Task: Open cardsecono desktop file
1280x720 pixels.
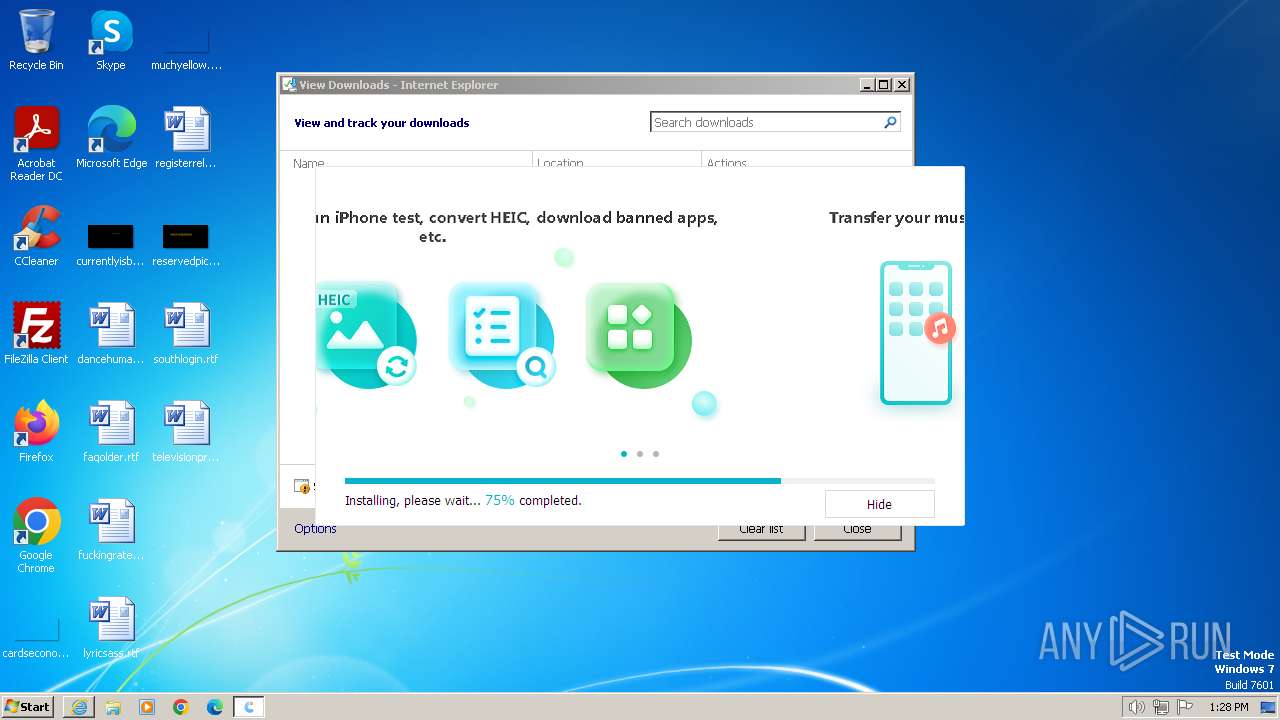Action: pyautogui.click(x=36, y=638)
